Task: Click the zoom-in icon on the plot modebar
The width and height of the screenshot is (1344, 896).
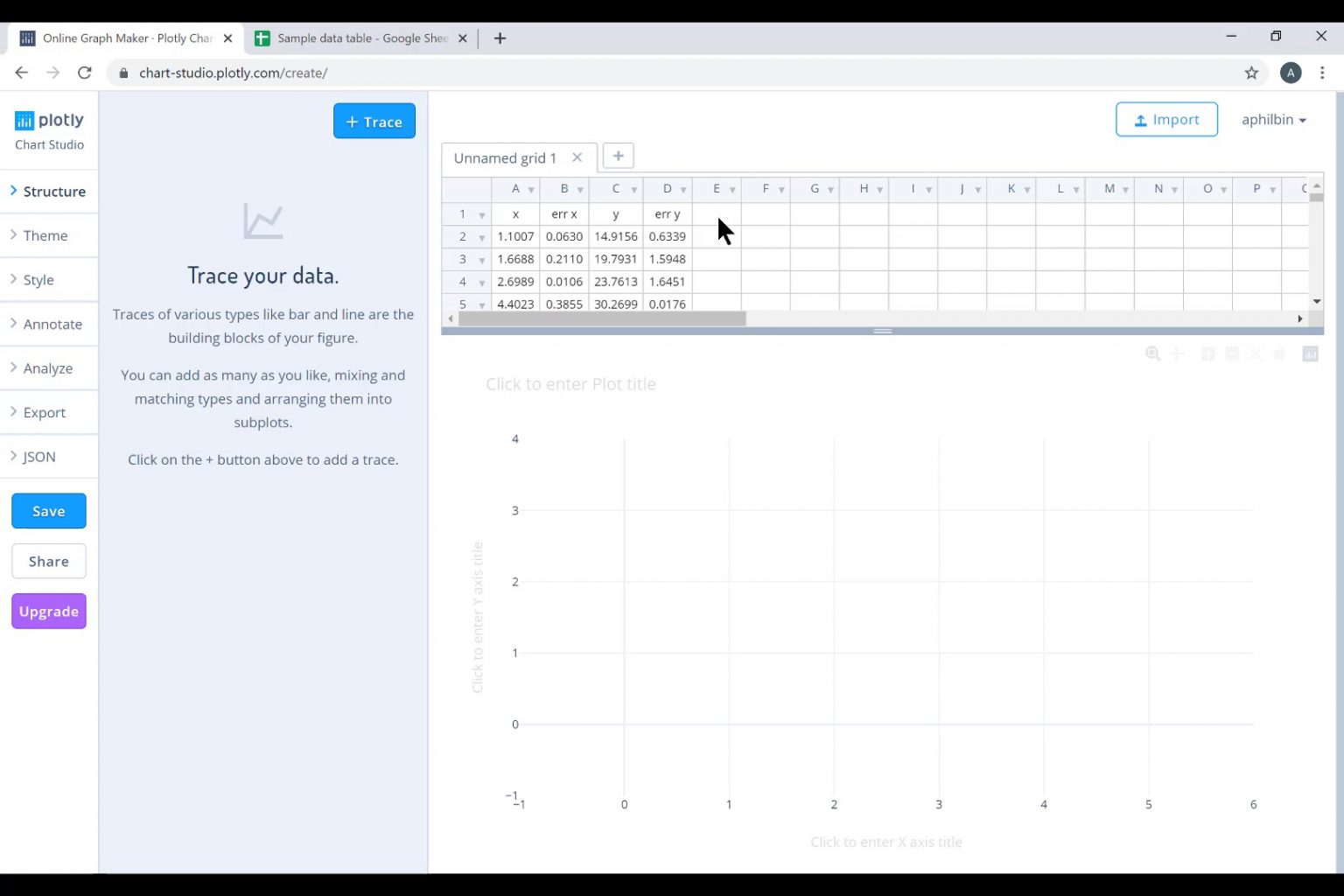Action: coord(1207,353)
